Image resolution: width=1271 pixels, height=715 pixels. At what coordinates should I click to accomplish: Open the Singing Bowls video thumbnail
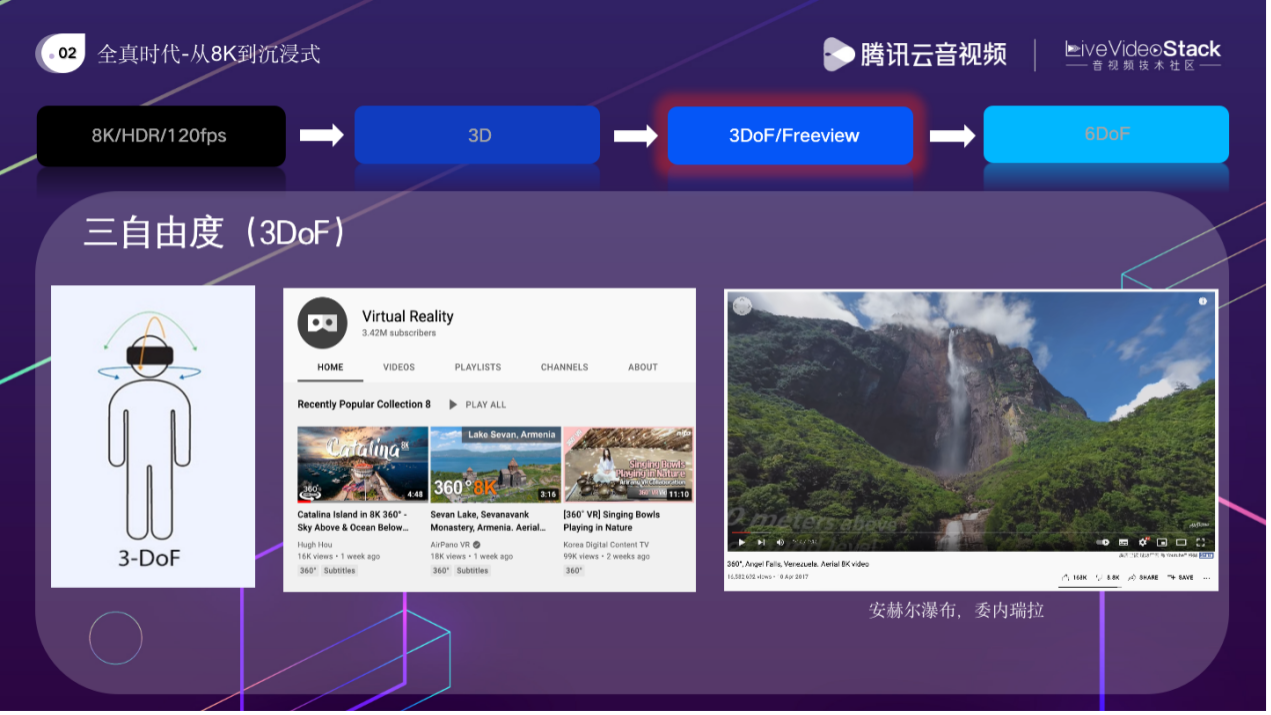tap(628, 464)
